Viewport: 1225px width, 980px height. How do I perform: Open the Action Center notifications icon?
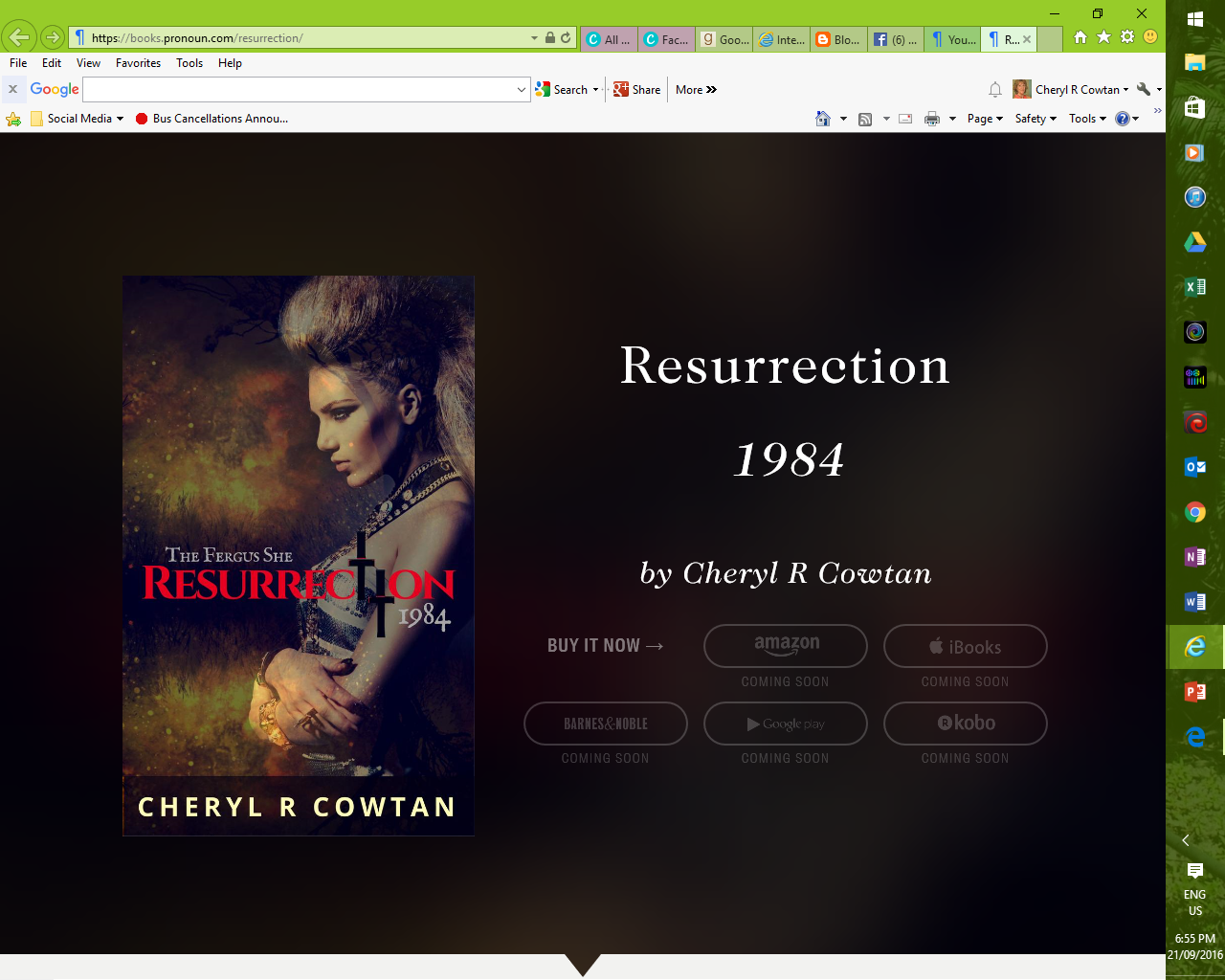1195,870
